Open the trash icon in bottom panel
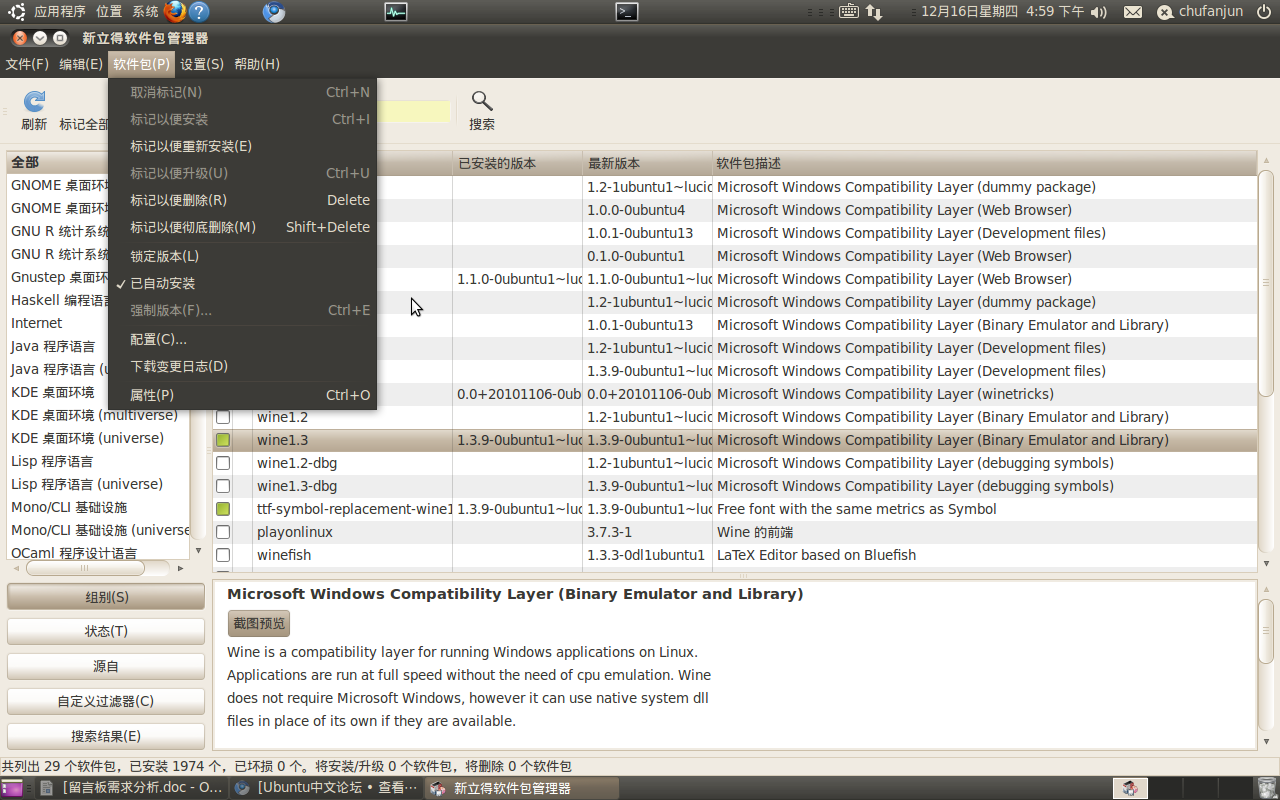The height and width of the screenshot is (800, 1280). point(1269,788)
